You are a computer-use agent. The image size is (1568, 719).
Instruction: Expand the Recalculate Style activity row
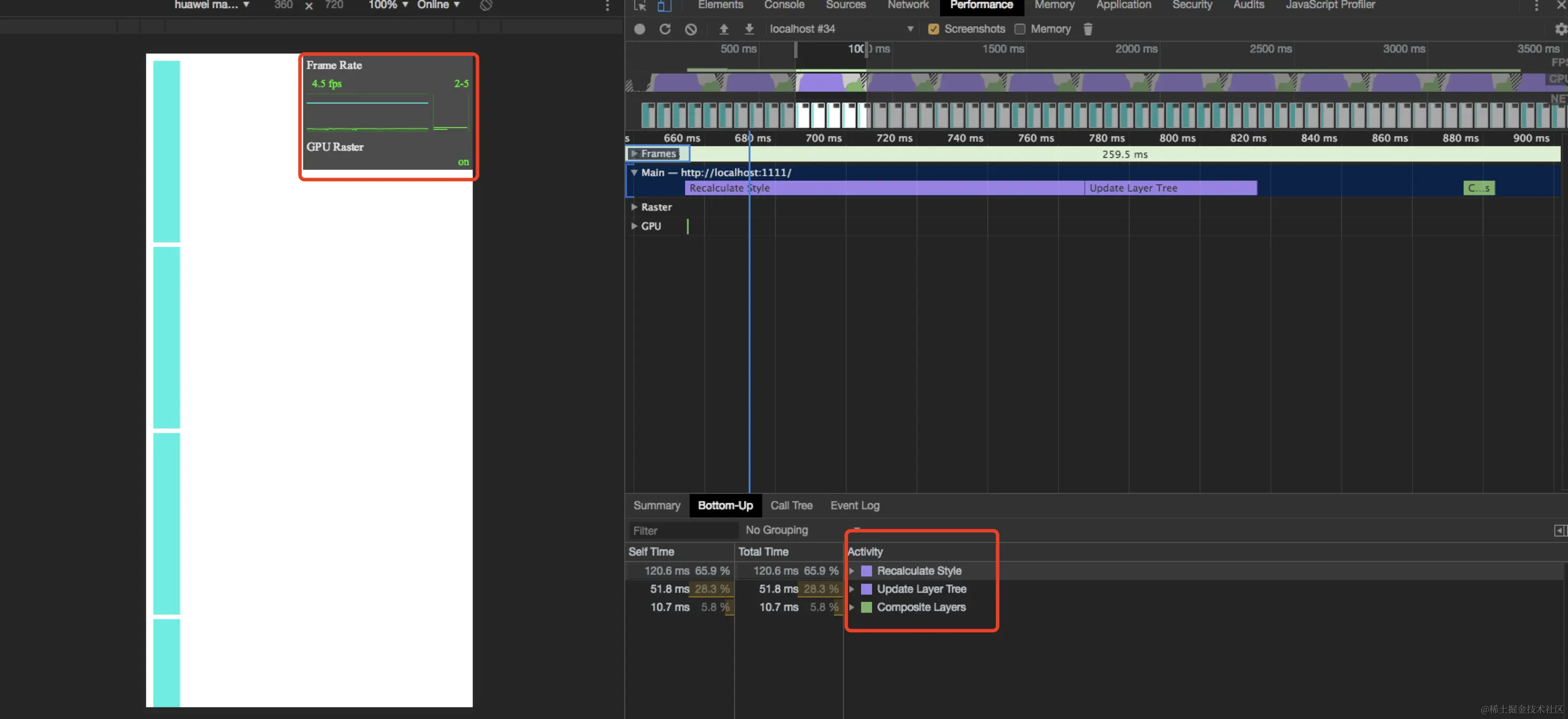tap(851, 571)
